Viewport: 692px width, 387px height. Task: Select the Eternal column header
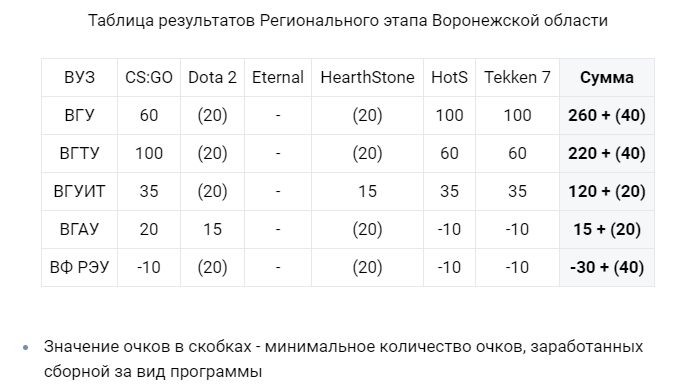click(278, 78)
